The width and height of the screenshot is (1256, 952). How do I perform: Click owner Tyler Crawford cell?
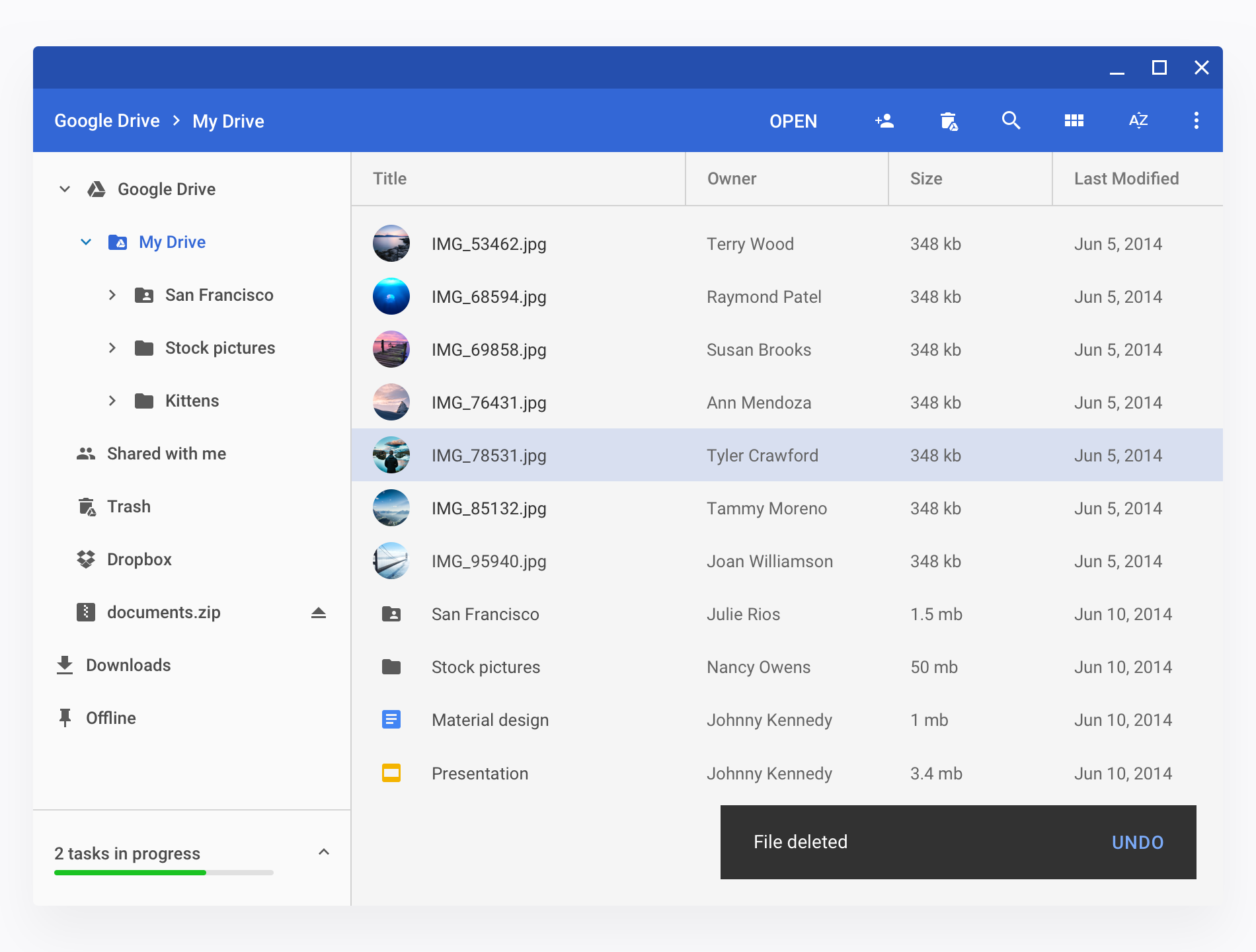[x=762, y=456]
